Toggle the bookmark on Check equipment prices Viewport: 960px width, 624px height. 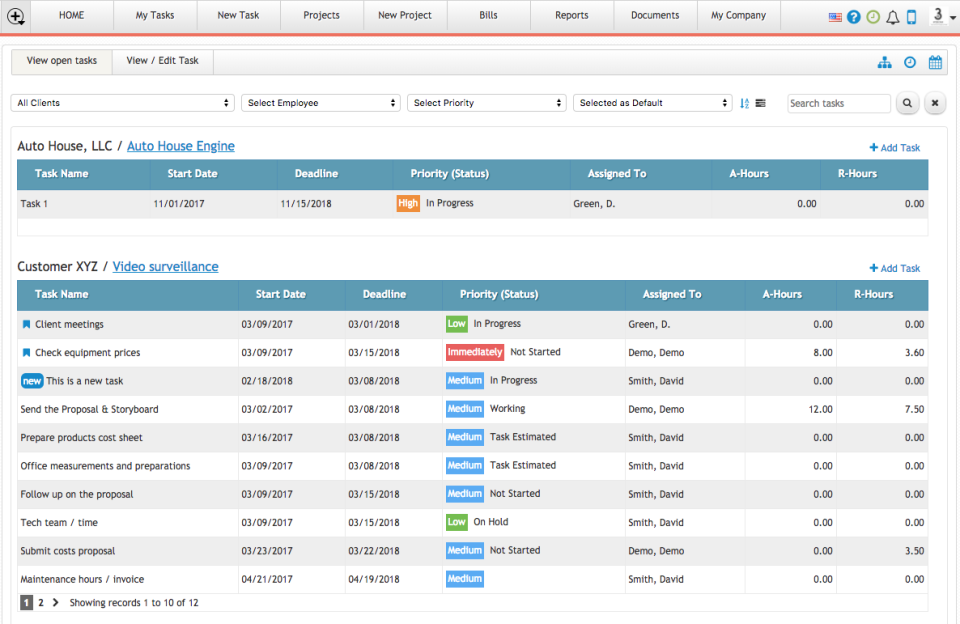click(27, 352)
